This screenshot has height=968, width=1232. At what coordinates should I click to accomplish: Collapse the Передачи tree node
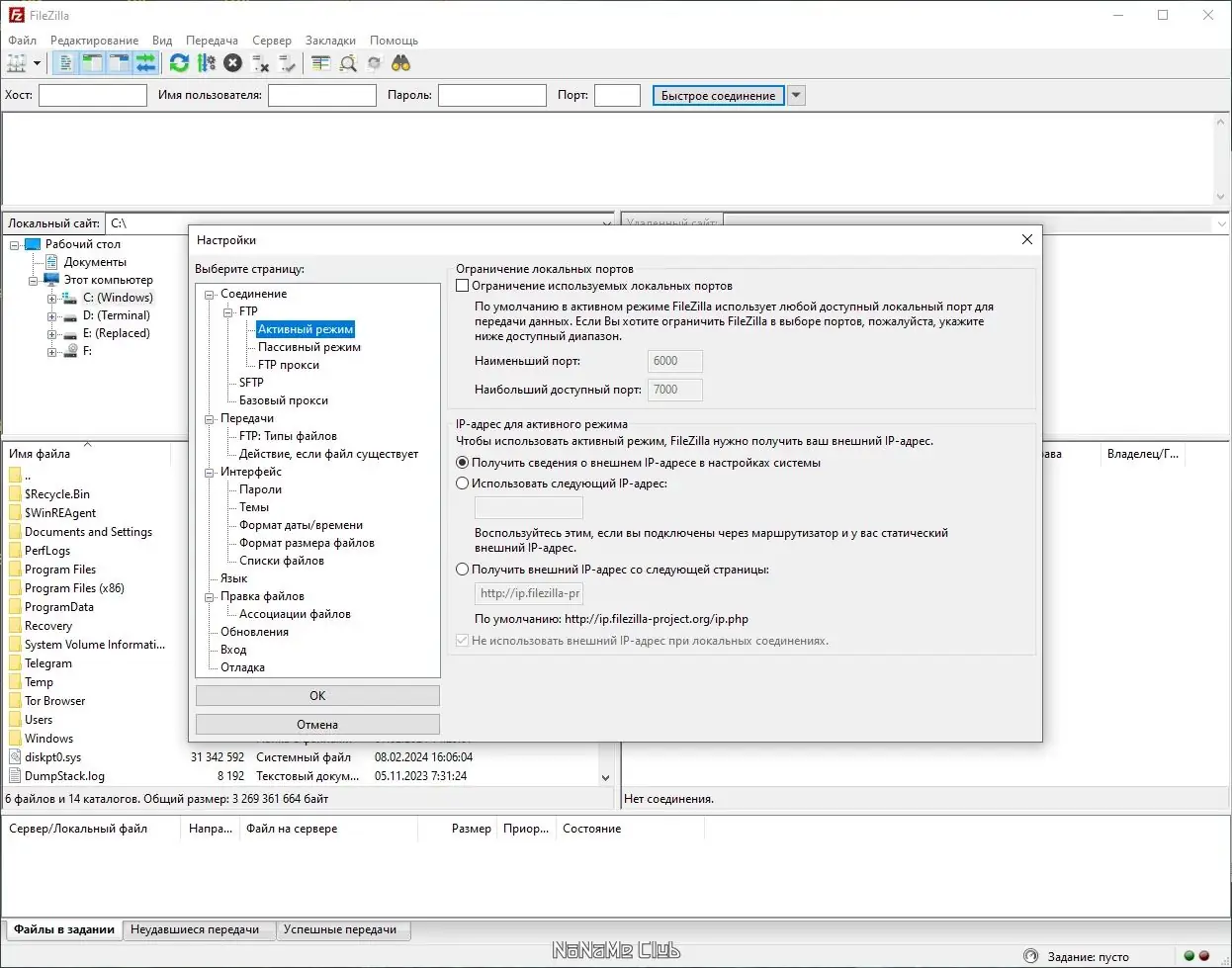click(210, 419)
